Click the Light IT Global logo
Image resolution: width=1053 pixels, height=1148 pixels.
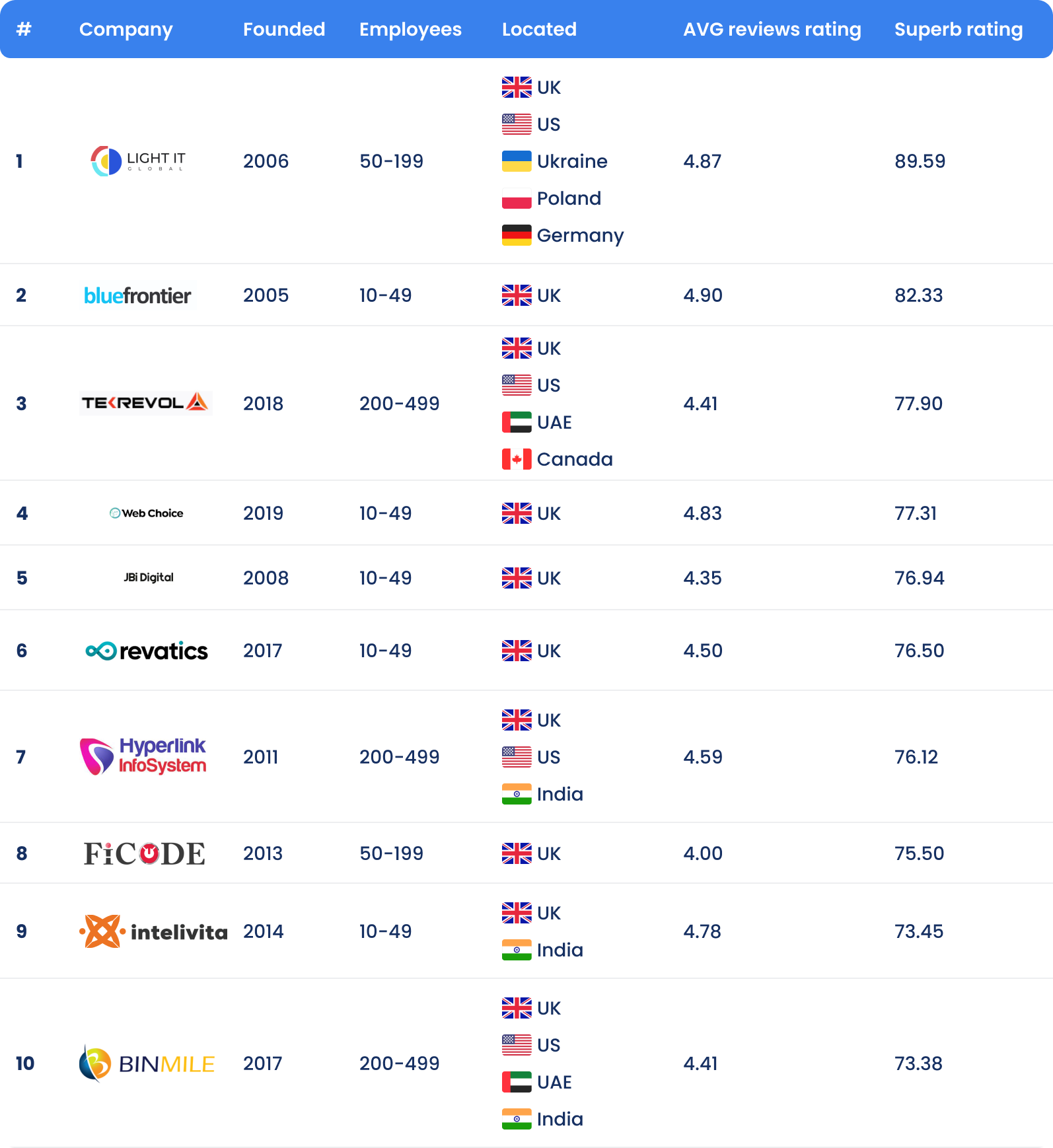click(x=138, y=161)
